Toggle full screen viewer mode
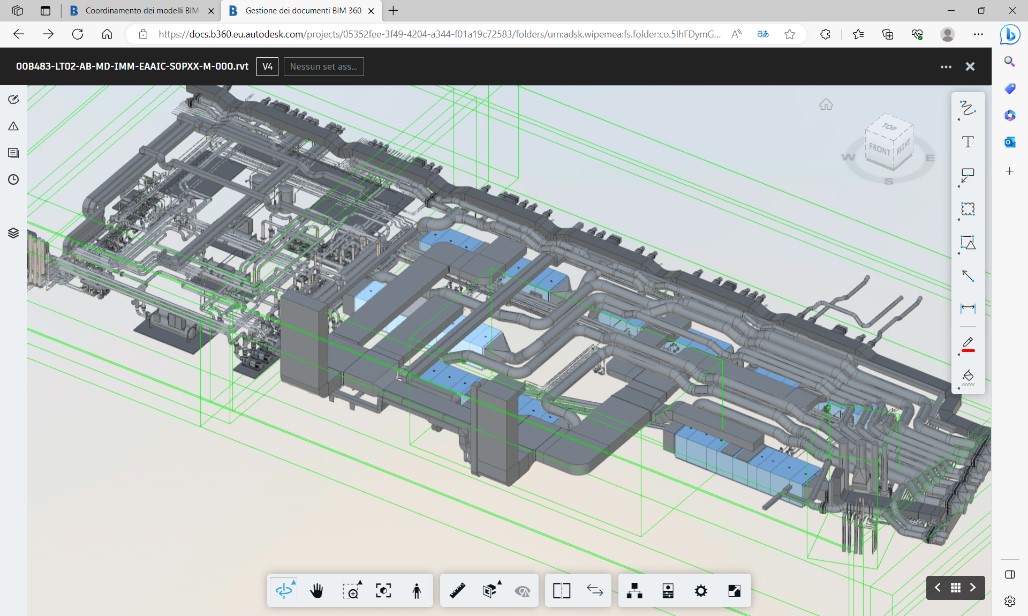This screenshot has height=616, width=1028. pyautogui.click(x=734, y=591)
